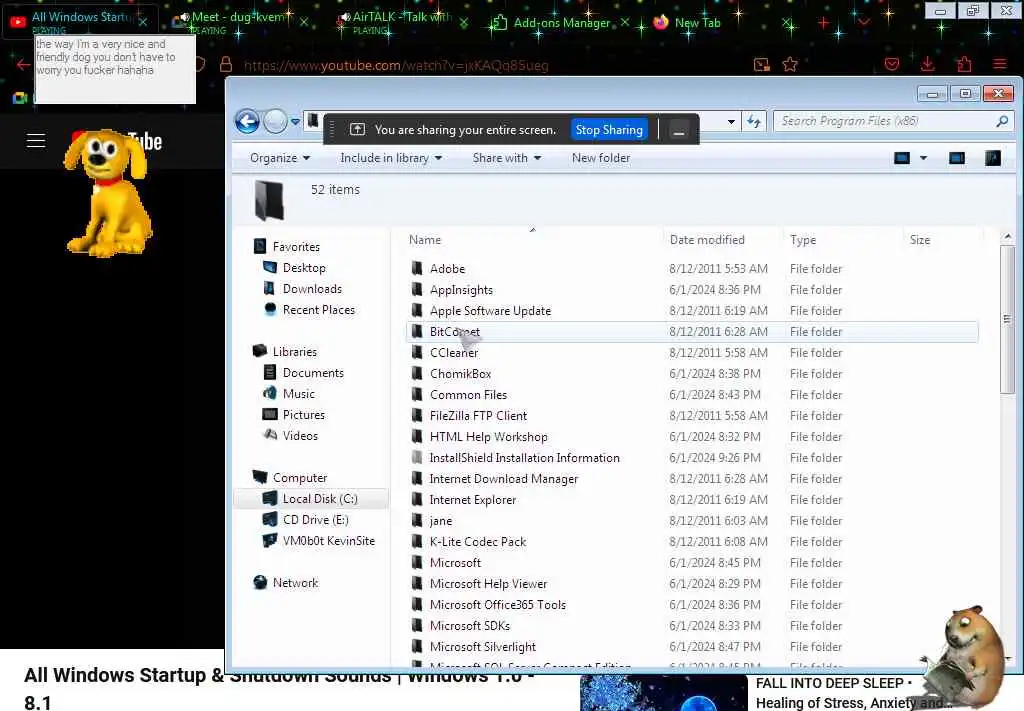Select the ChomikBox folder icon
The width and height of the screenshot is (1024, 711).
(417, 373)
